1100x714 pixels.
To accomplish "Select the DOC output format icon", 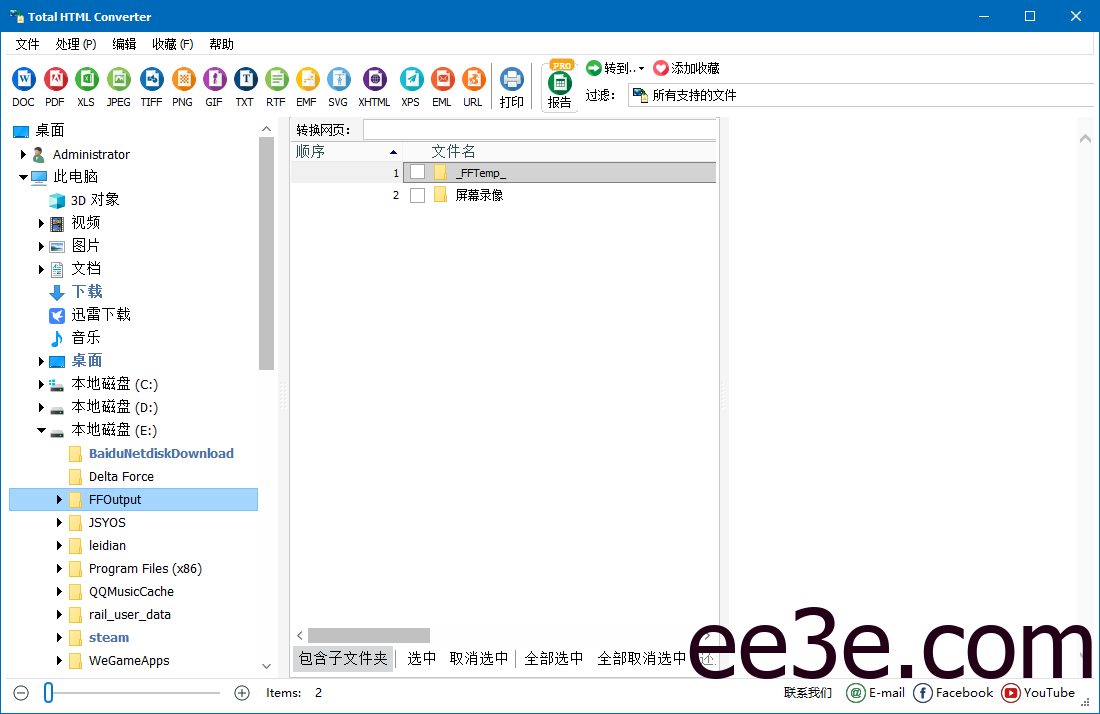I will tap(22, 79).
